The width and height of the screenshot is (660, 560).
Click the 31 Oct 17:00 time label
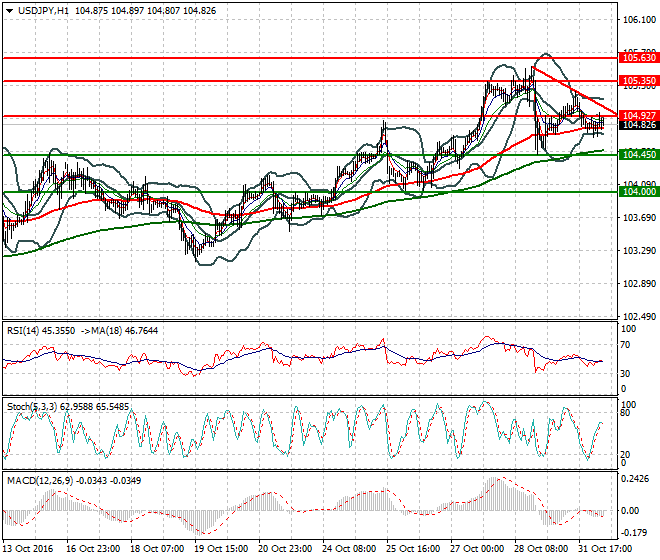point(605,549)
